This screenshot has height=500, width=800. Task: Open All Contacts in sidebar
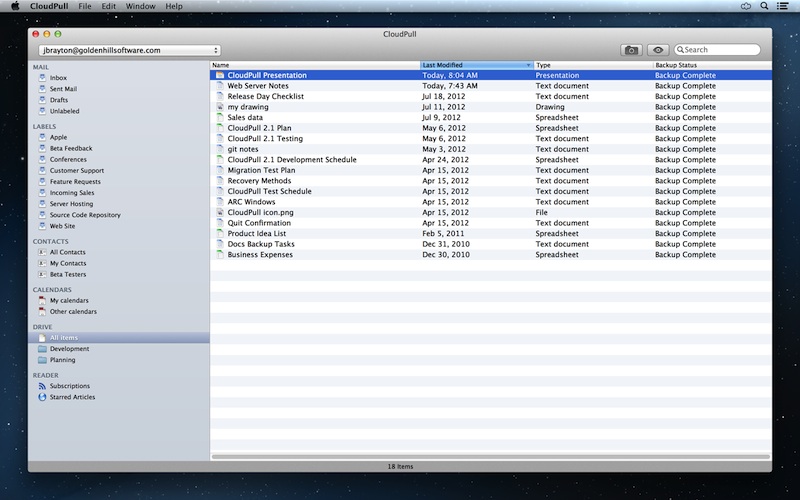67,252
